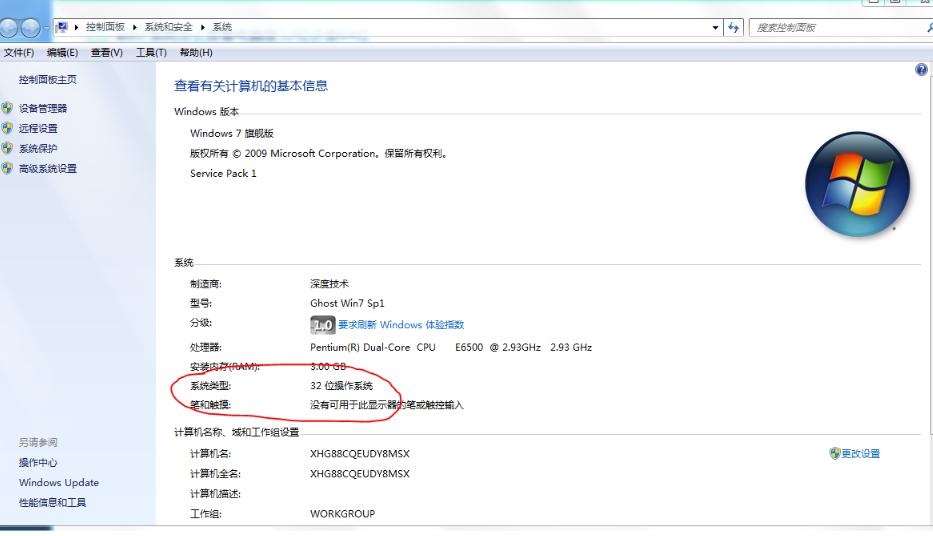Open Windows Update link

coord(59,482)
